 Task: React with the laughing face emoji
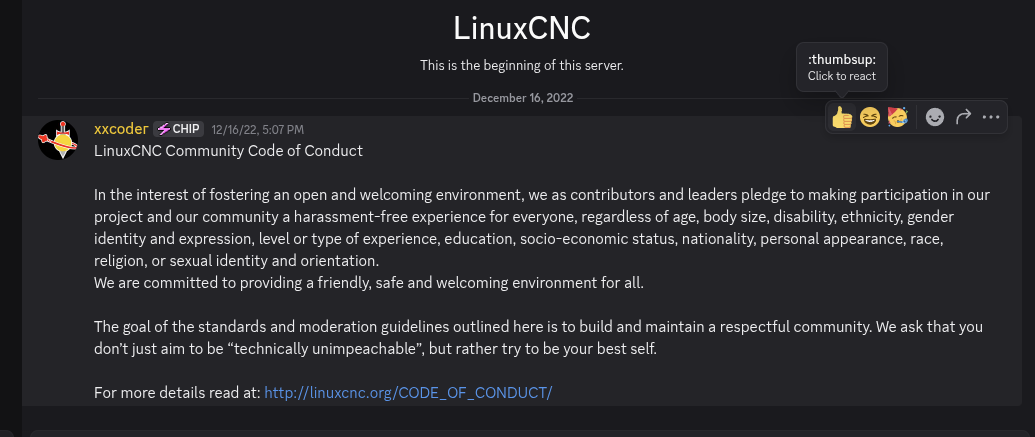pyautogui.click(x=870, y=118)
